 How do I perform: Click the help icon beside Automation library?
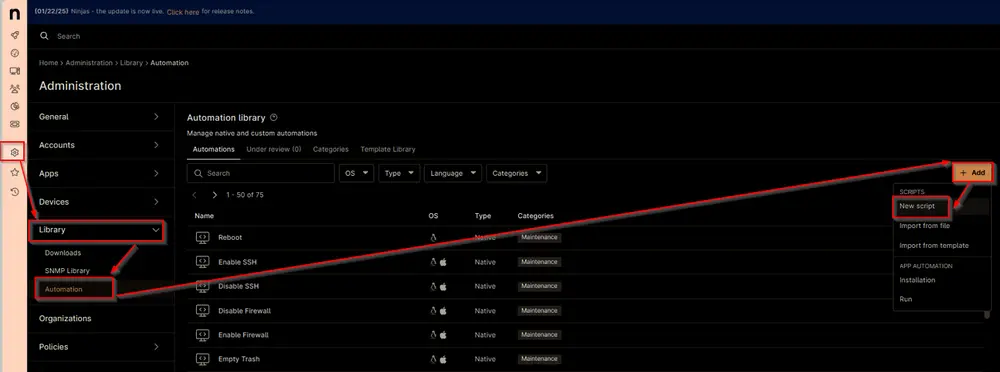[x=274, y=117]
